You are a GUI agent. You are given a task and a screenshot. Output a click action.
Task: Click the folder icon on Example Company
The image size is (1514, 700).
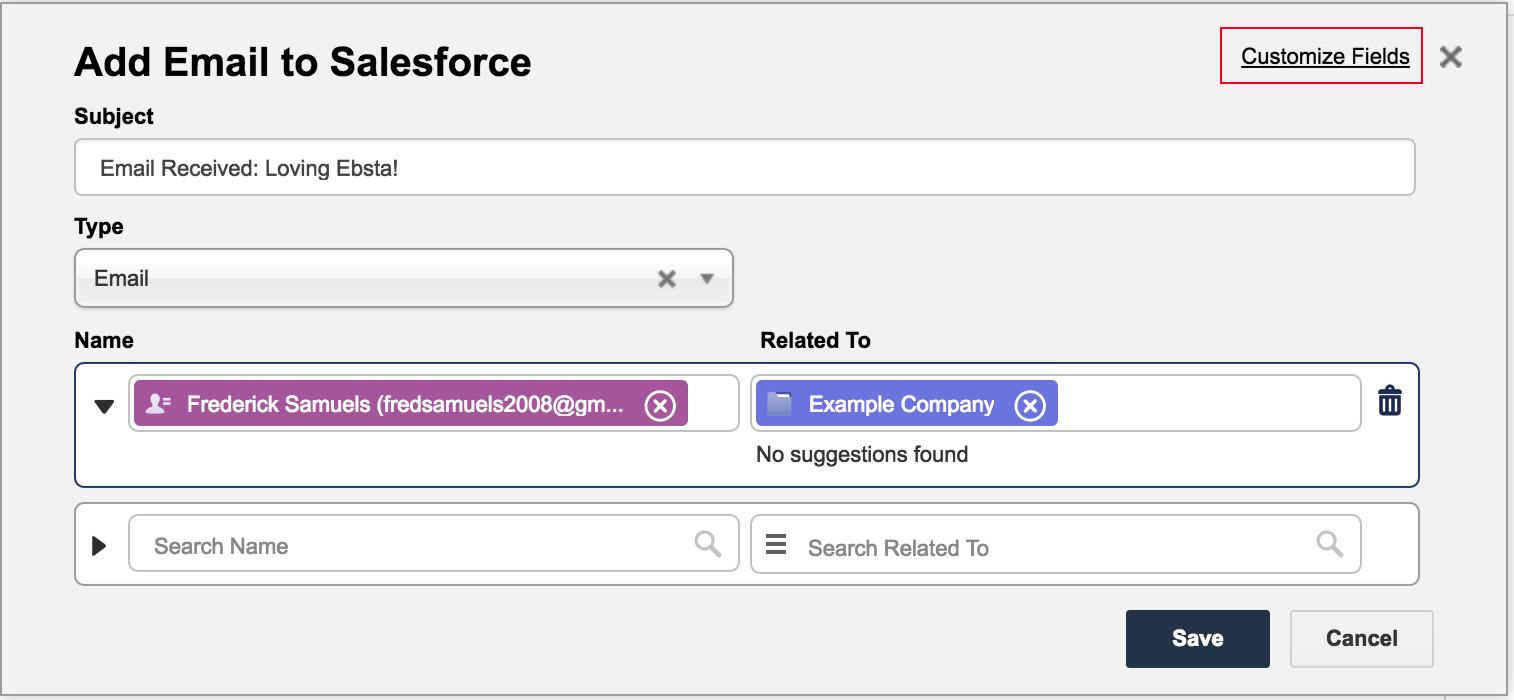780,404
